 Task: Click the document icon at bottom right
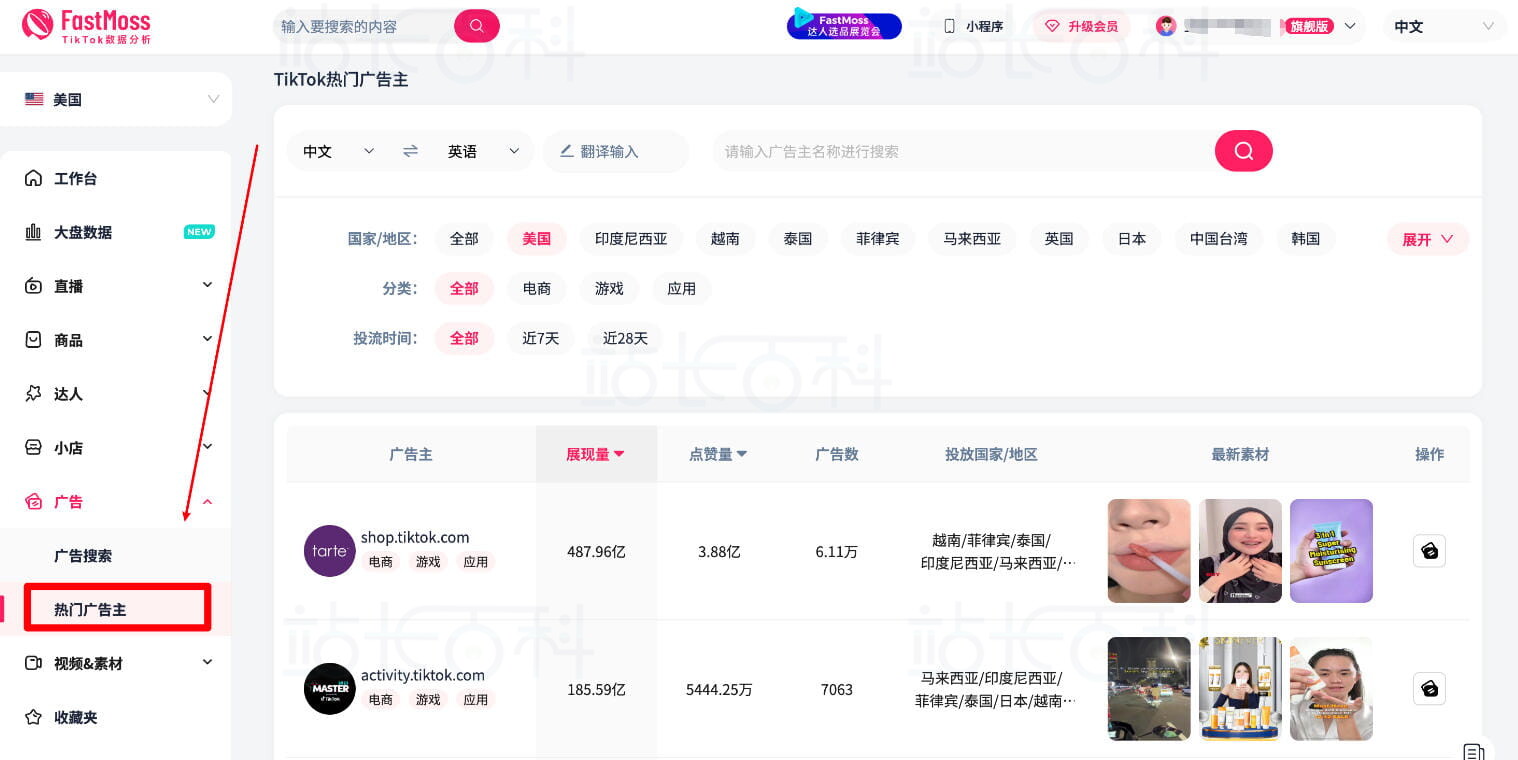pyautogui.click(x=1473, y=751)
